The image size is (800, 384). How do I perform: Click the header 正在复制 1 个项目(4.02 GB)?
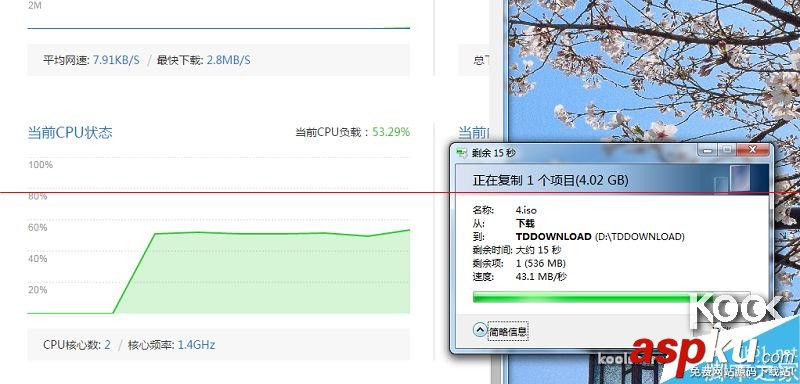pyautogui.click(x=551, y=180)
